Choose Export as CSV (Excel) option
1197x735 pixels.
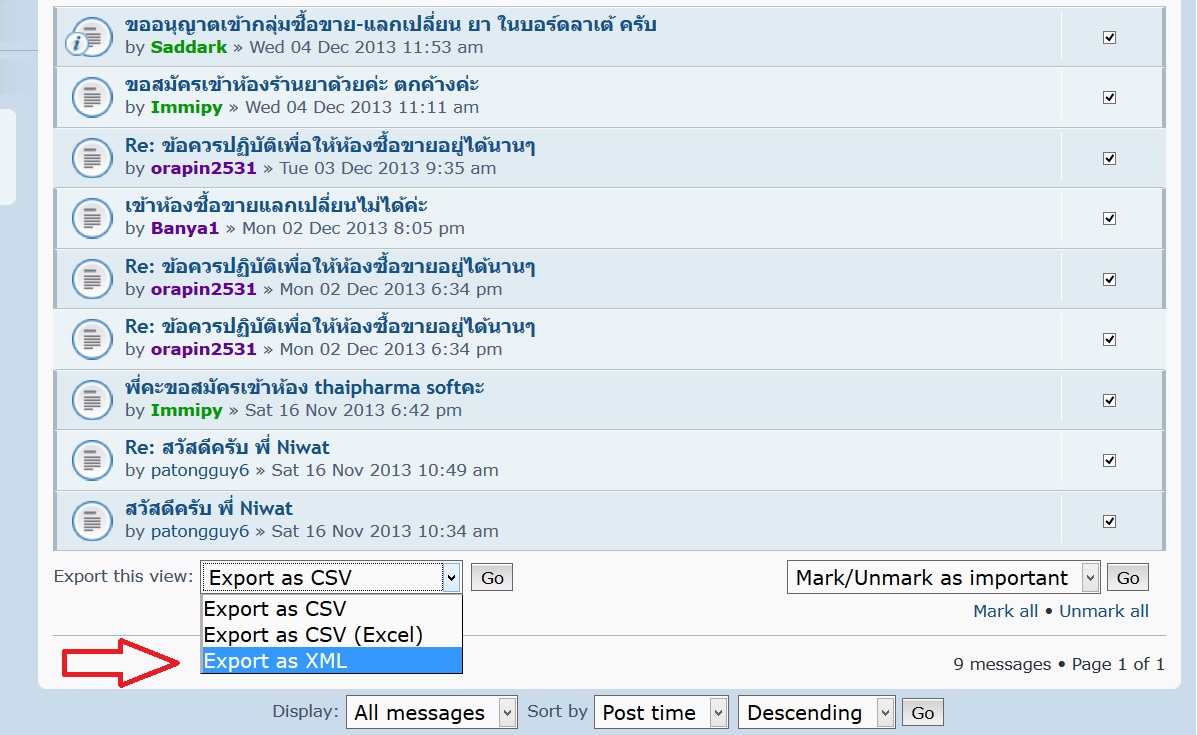click(x=330, y=635)
